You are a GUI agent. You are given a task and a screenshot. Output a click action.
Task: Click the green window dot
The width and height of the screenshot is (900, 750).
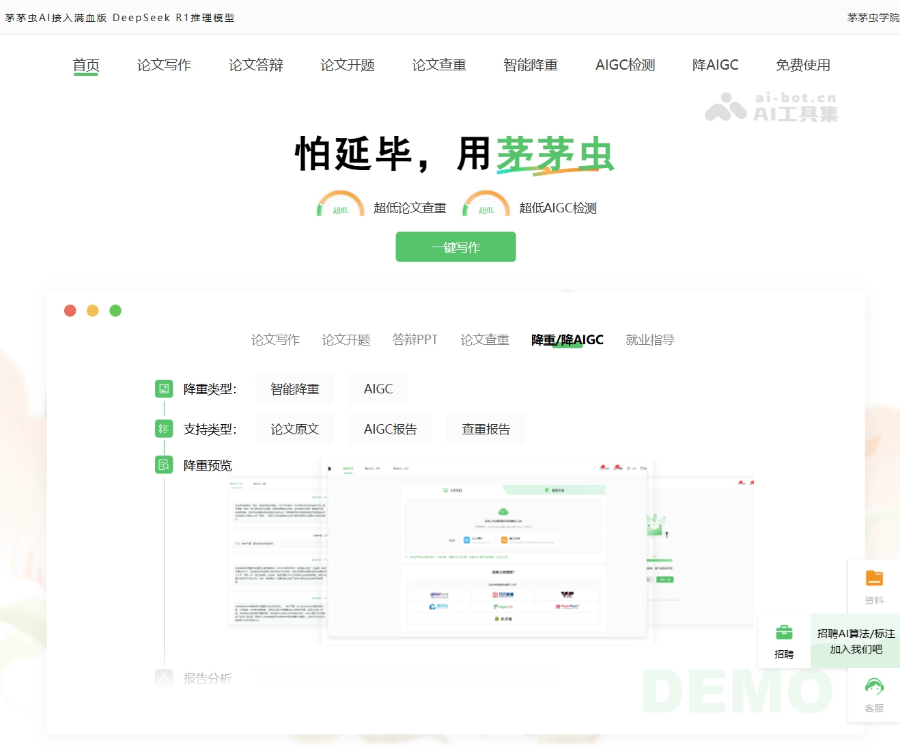115,311
